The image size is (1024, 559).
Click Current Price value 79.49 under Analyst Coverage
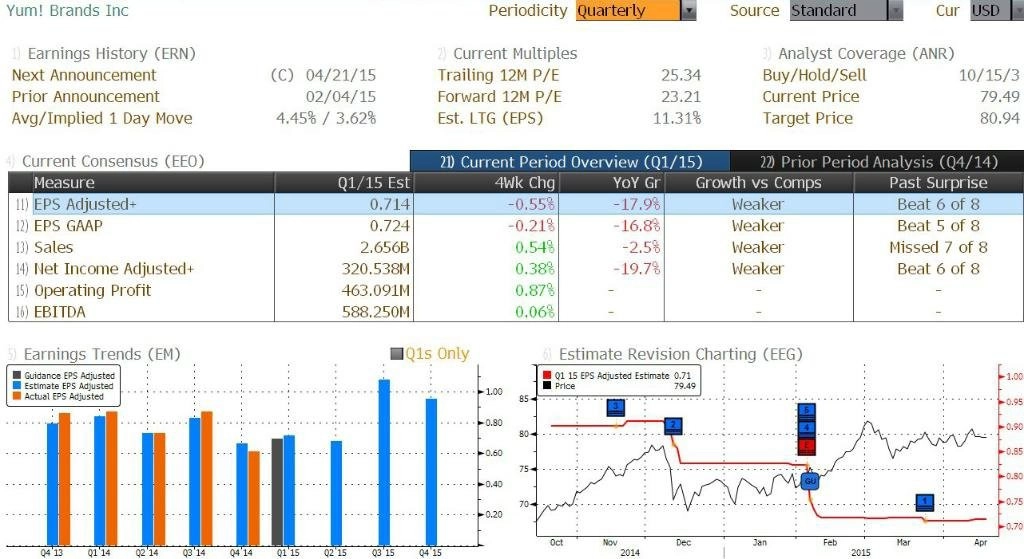click(1000, 97)
